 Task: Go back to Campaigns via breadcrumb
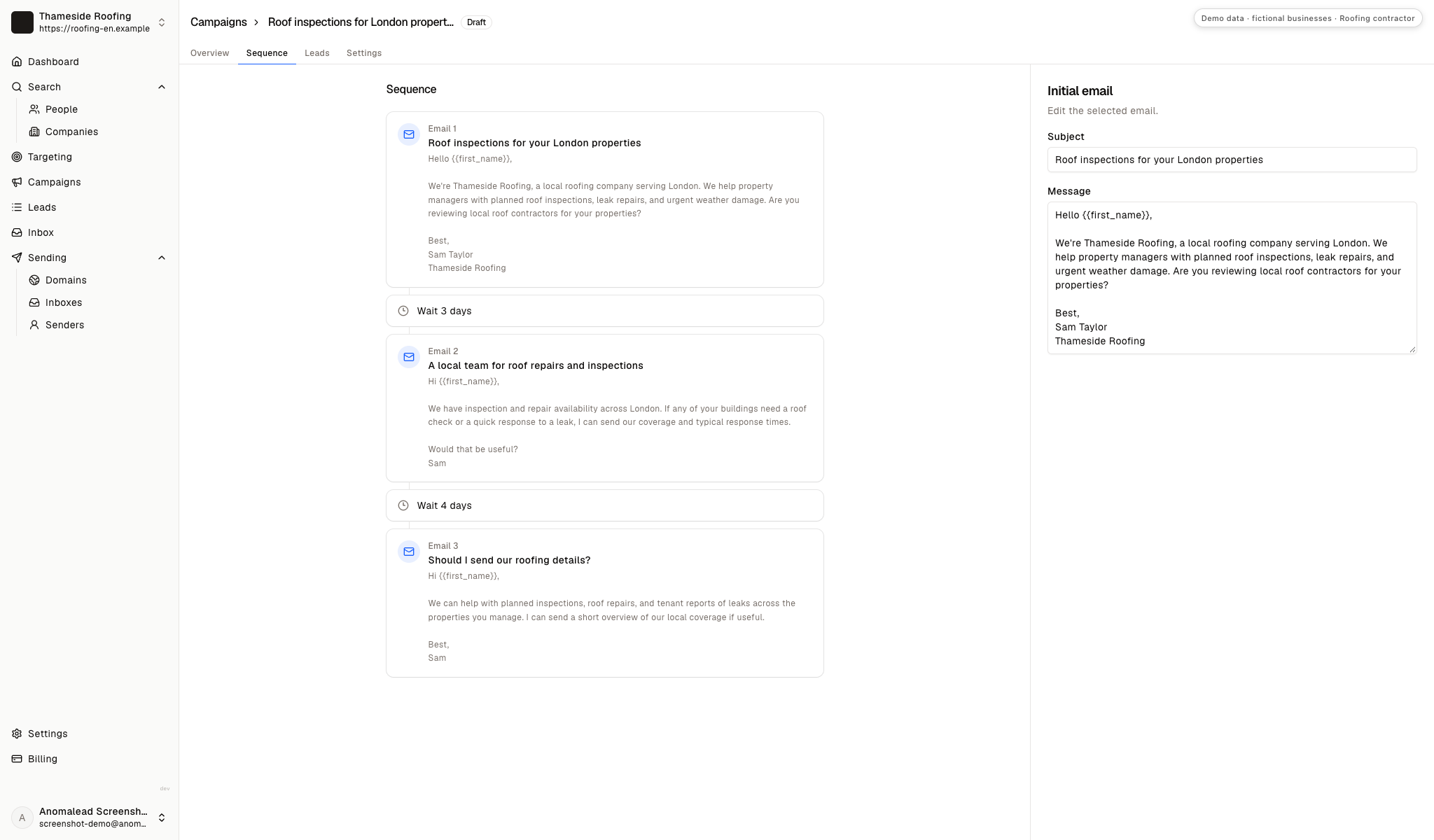(x=218, y=22)
